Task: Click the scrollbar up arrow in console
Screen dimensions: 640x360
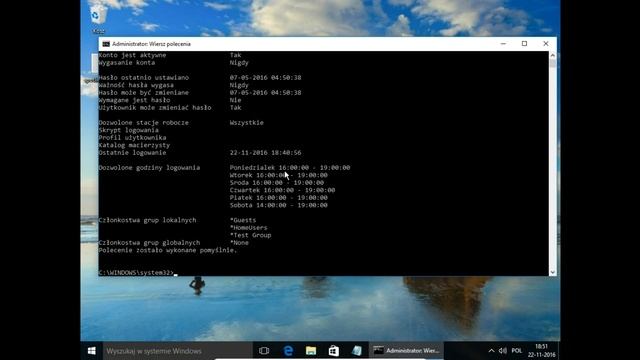Action: pos(553,55)
